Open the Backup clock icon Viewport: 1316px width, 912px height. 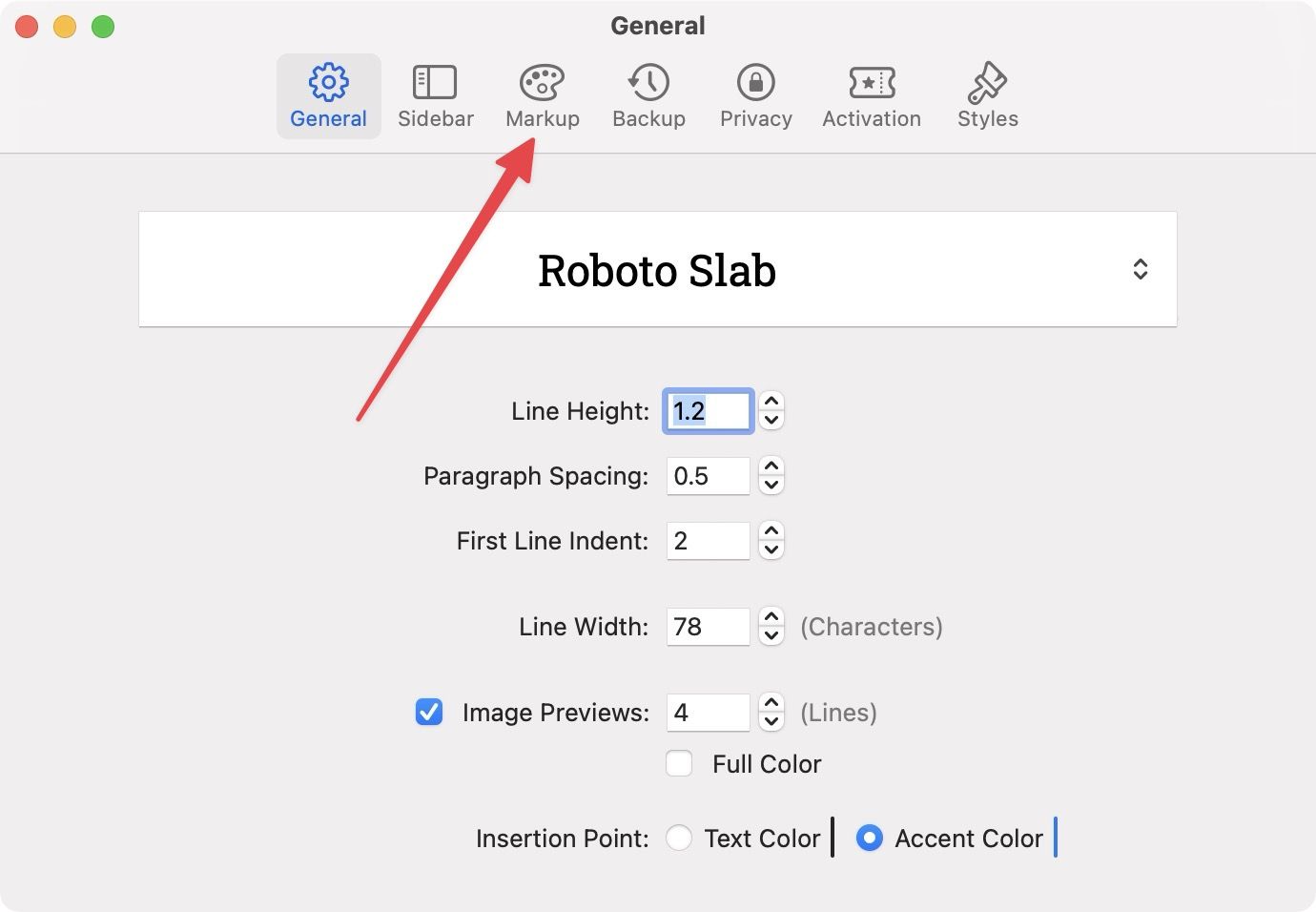coord(648,83)
